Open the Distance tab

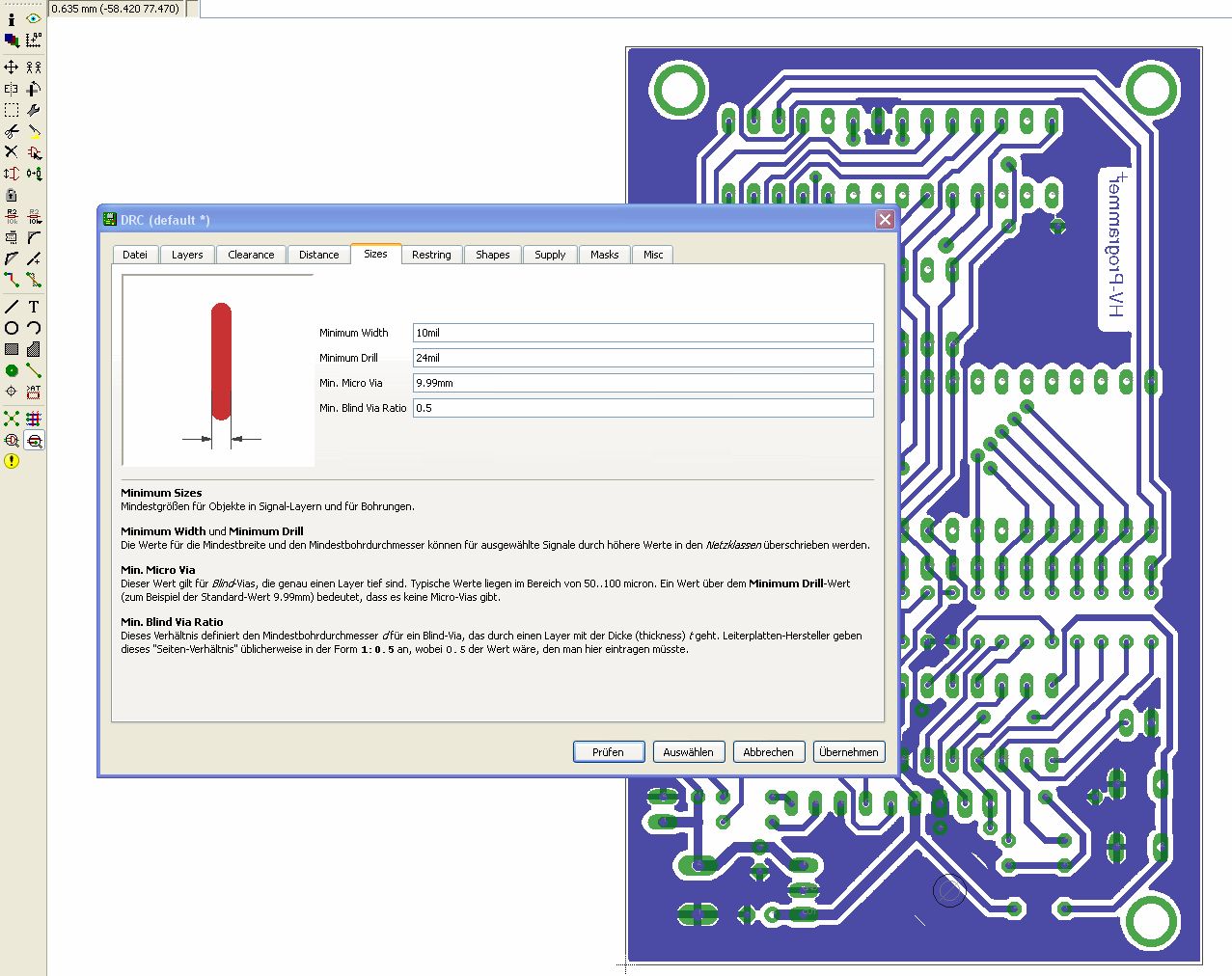[318, 255]
